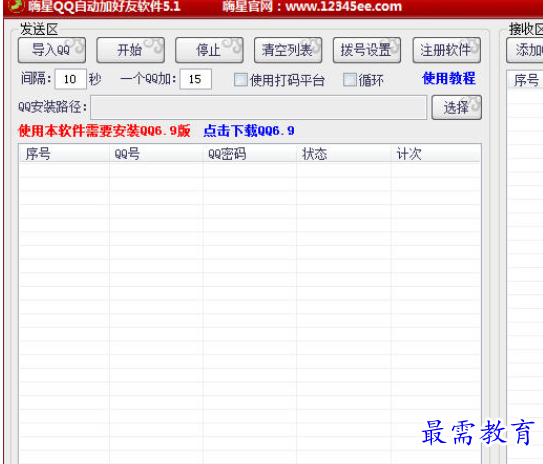The image size is (543, 464).
Task: Start the process with 开始 button
Action: (130, 50)
